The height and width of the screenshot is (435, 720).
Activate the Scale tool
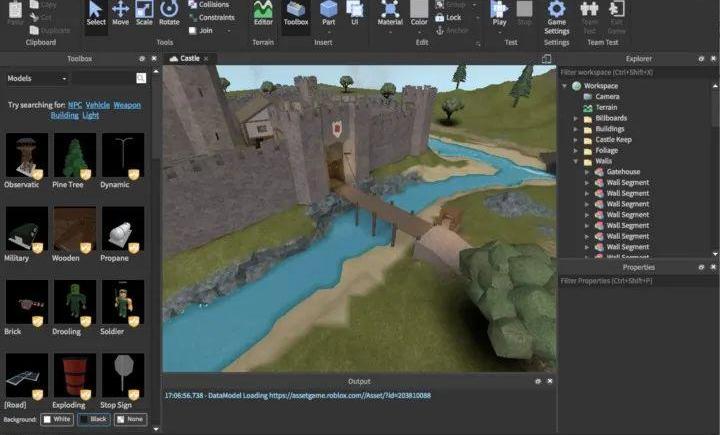pos(144,13)
